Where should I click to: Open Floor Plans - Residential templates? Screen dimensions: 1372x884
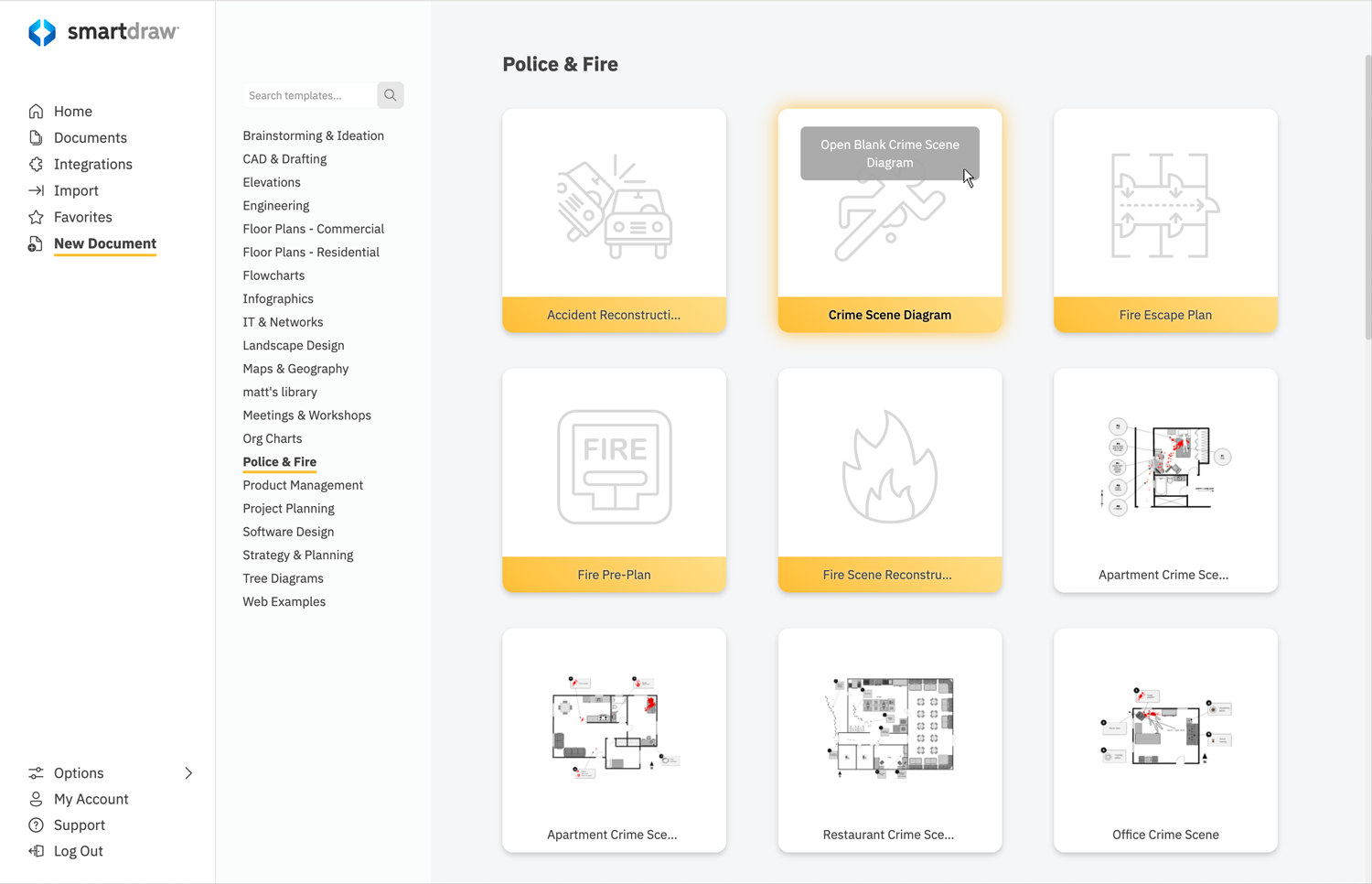(311, 252)
